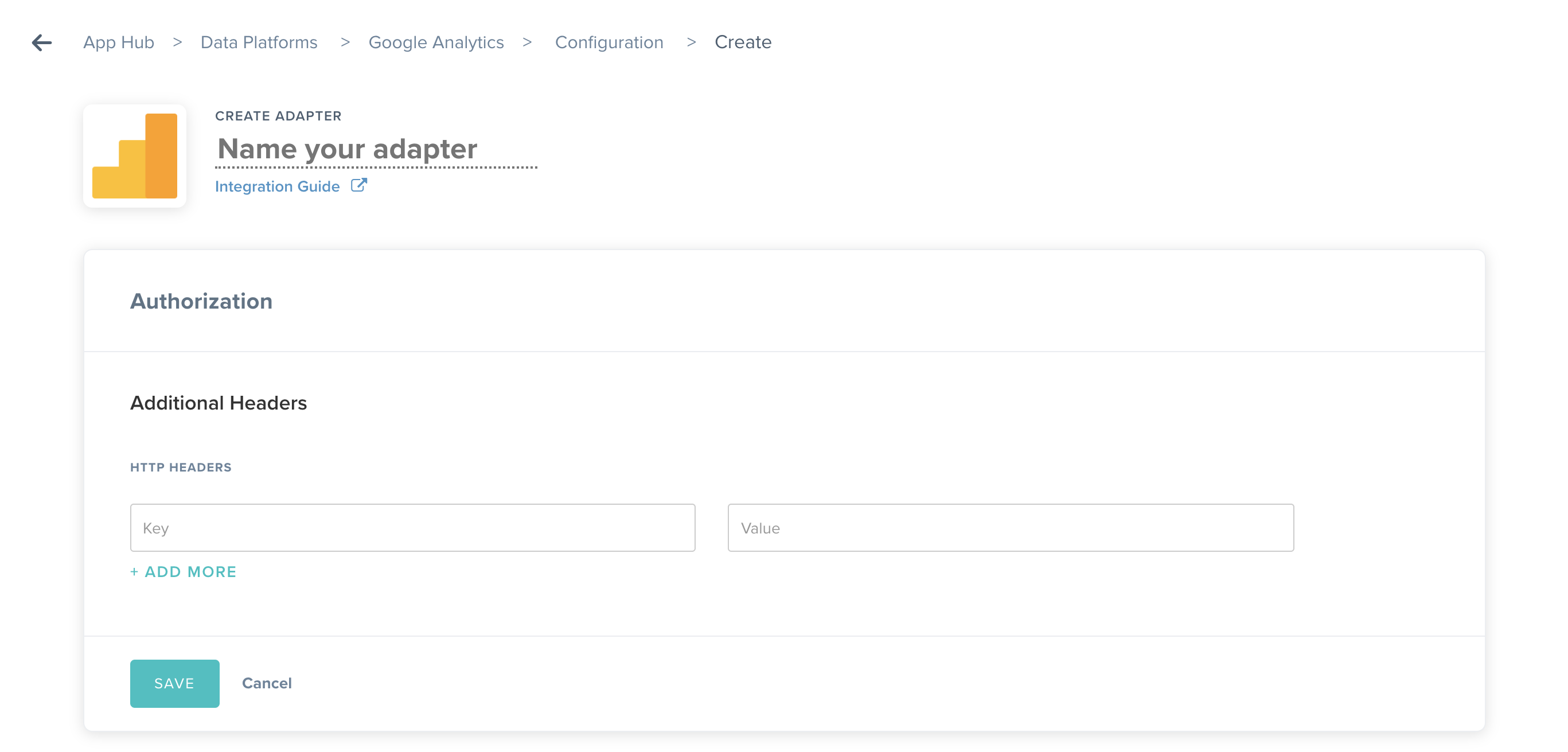Click the Additional Headers section title
This screenshot has width=1568, height=752.
[219, 403]
